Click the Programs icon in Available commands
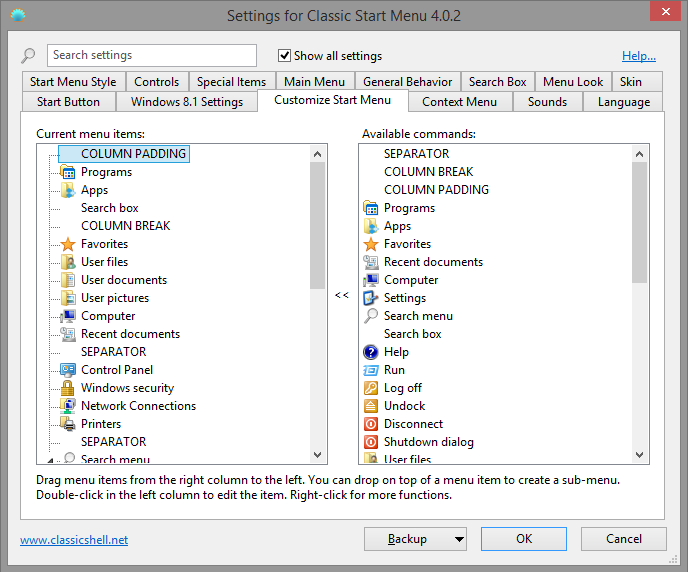 pos(371,208)
